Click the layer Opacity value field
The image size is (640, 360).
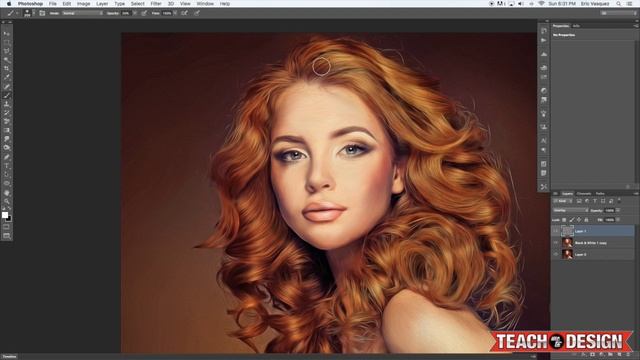pyautogui.click(x=609, y=211)
